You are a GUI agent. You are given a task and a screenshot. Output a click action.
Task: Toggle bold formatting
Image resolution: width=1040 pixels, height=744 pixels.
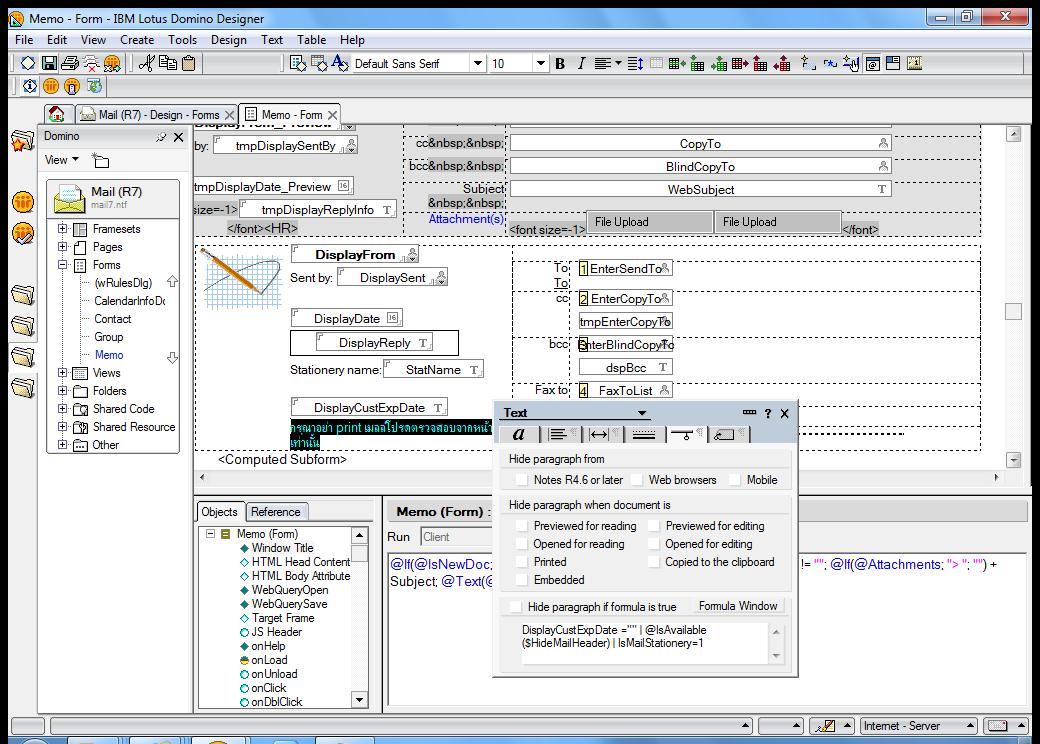point(560,63)
